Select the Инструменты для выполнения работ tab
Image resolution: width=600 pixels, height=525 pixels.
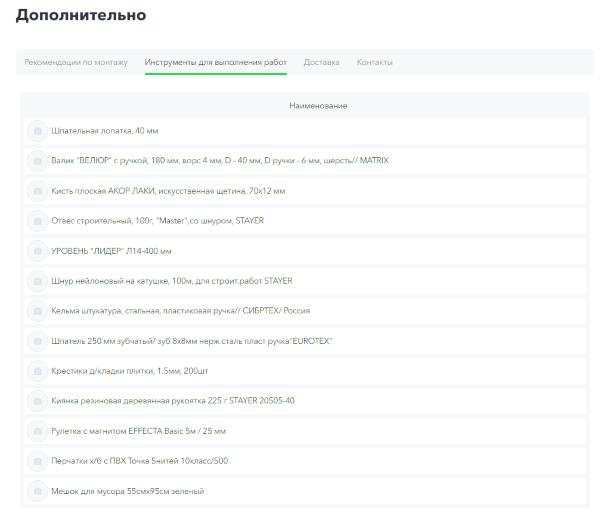216,62
